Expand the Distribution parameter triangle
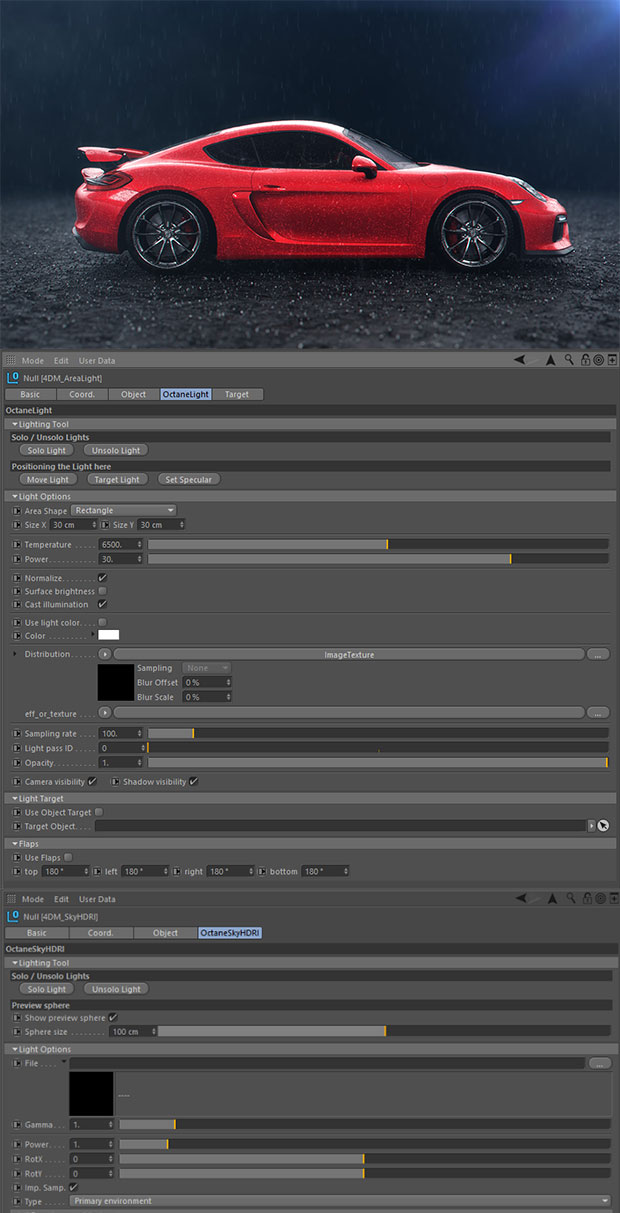This screenshot has width=620, height=1213. coord(16,654)
